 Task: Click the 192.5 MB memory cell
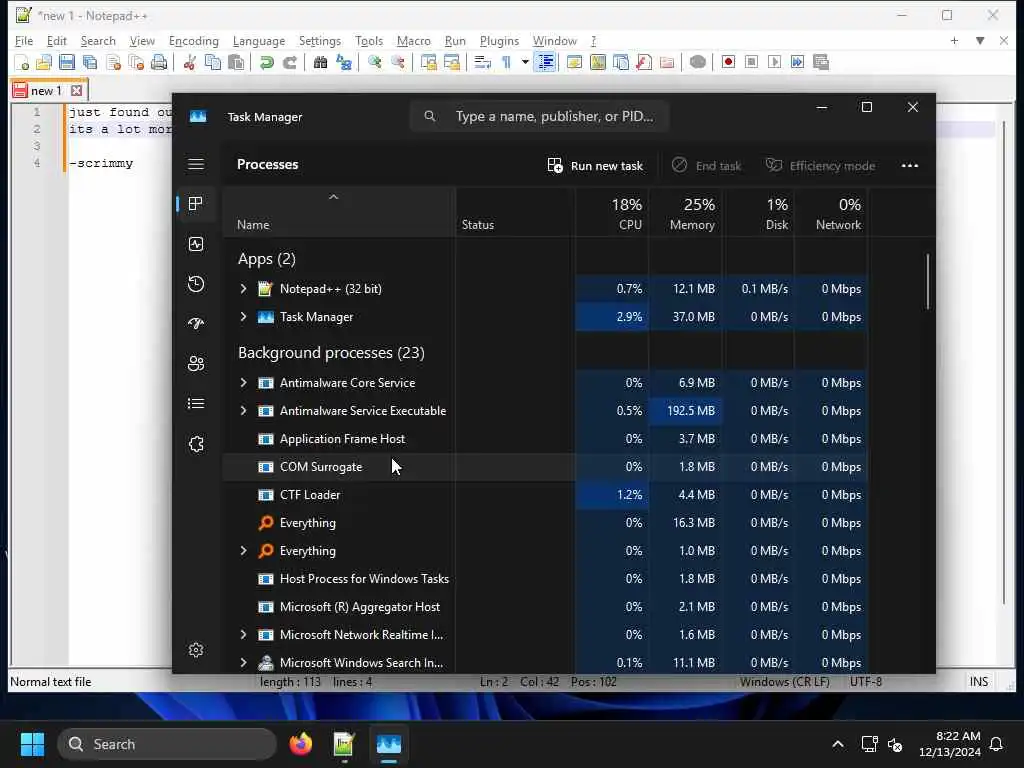pyautogui.click(x=686, y=411)
